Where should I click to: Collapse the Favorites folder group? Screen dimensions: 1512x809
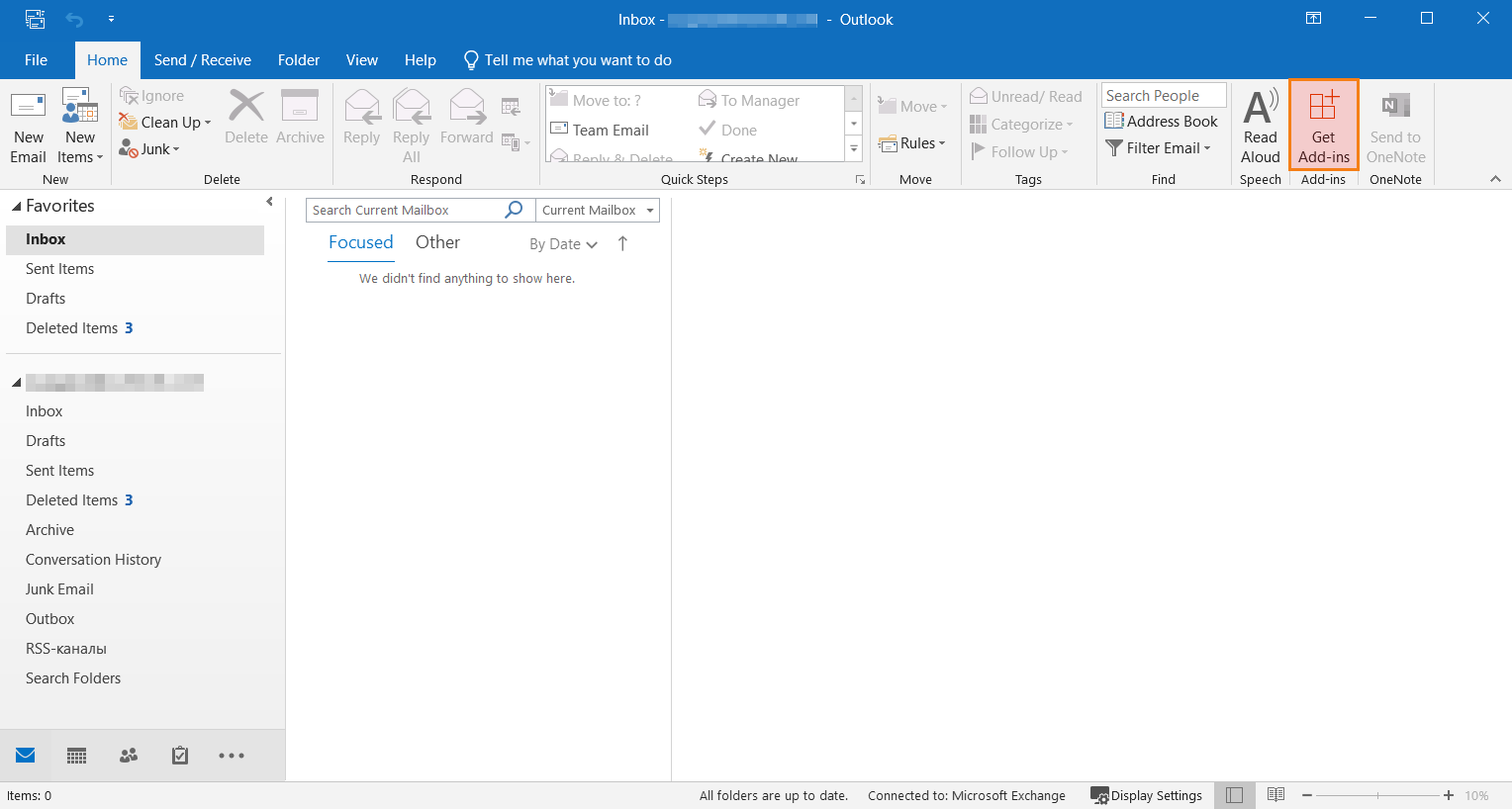17,207
